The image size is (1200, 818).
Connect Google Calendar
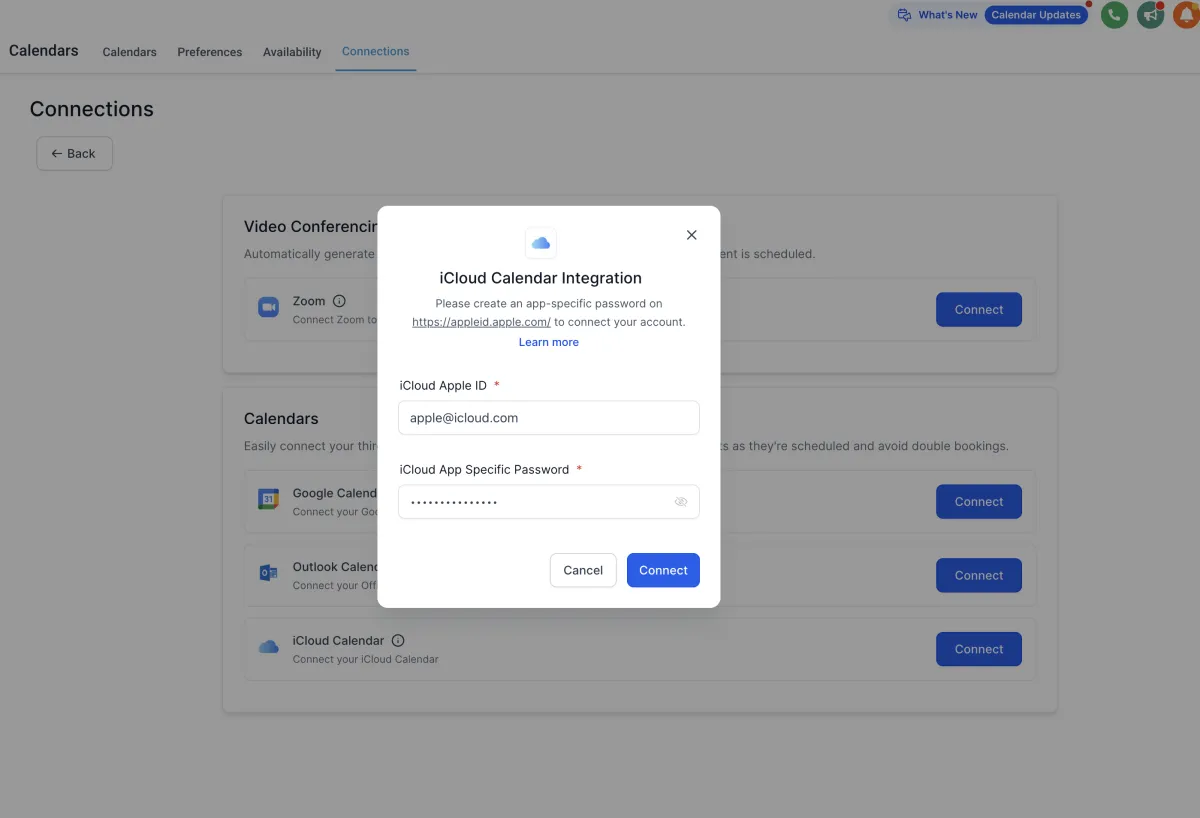(x=978, y=502)
